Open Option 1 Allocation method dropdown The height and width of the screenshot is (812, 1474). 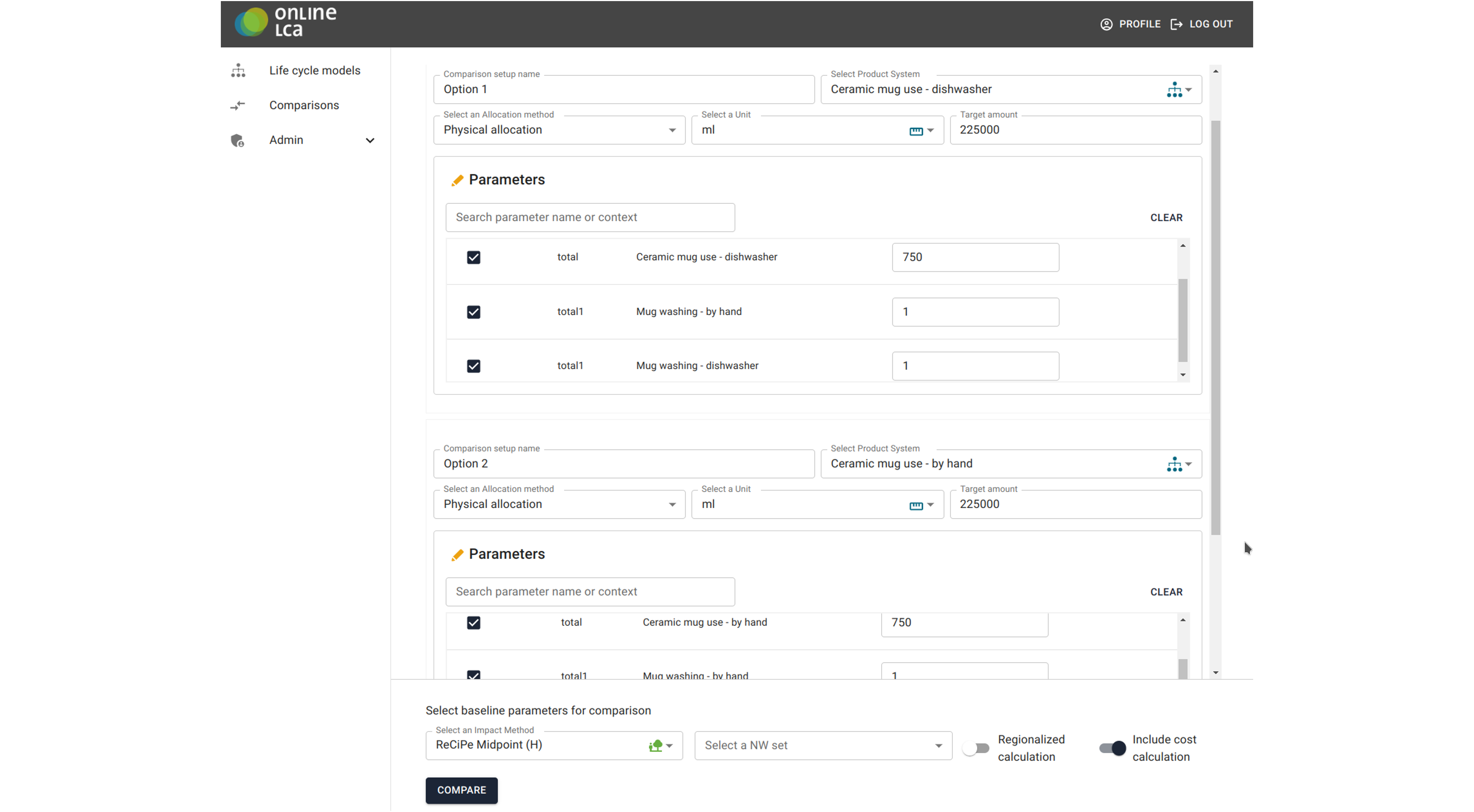pyautogui.click(x=559, y=130)
